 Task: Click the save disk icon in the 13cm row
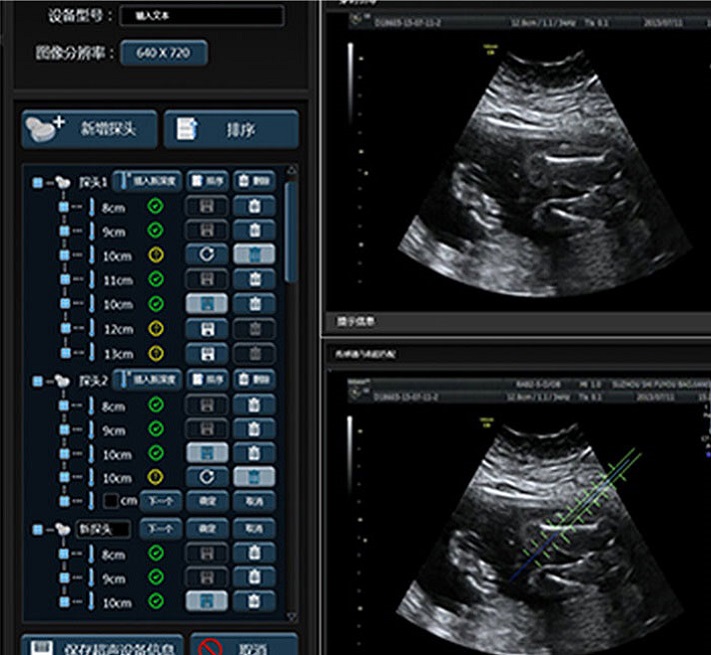tap(205, 352)
